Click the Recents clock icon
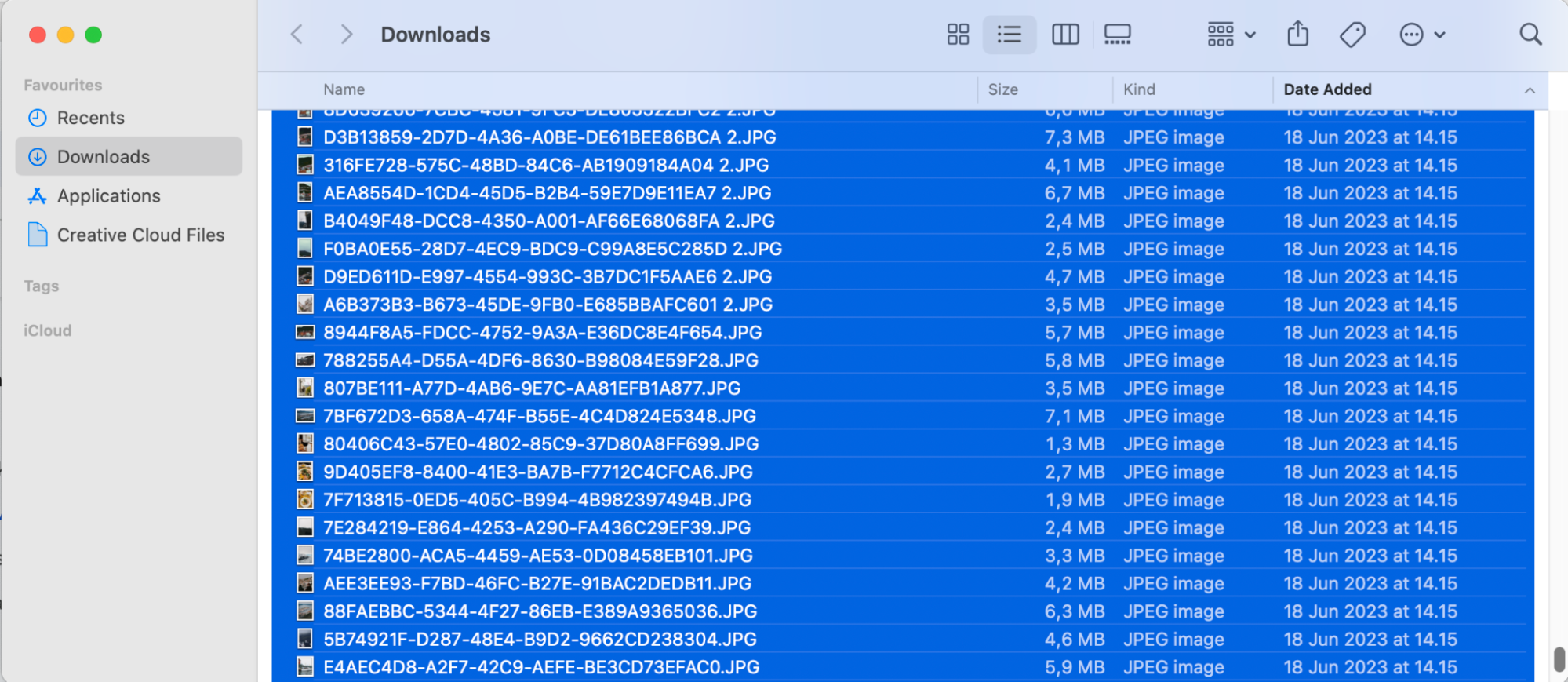The image size is (1568, 682). tap(38, 118)
